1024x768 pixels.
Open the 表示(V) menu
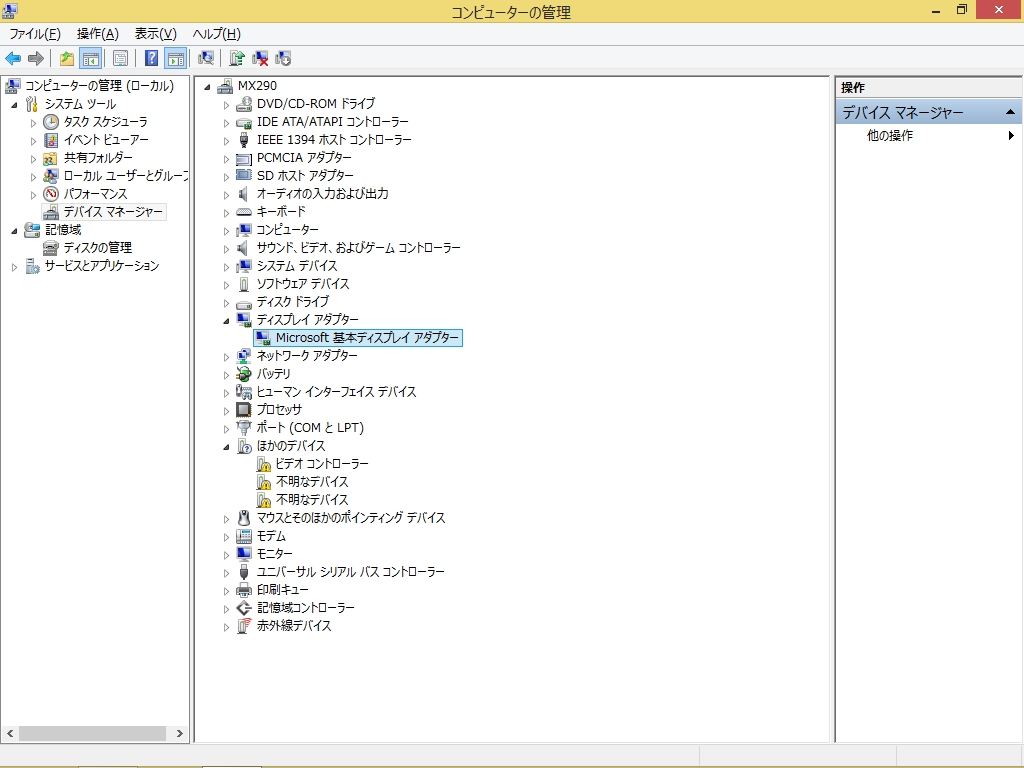(x=155, y=34)
